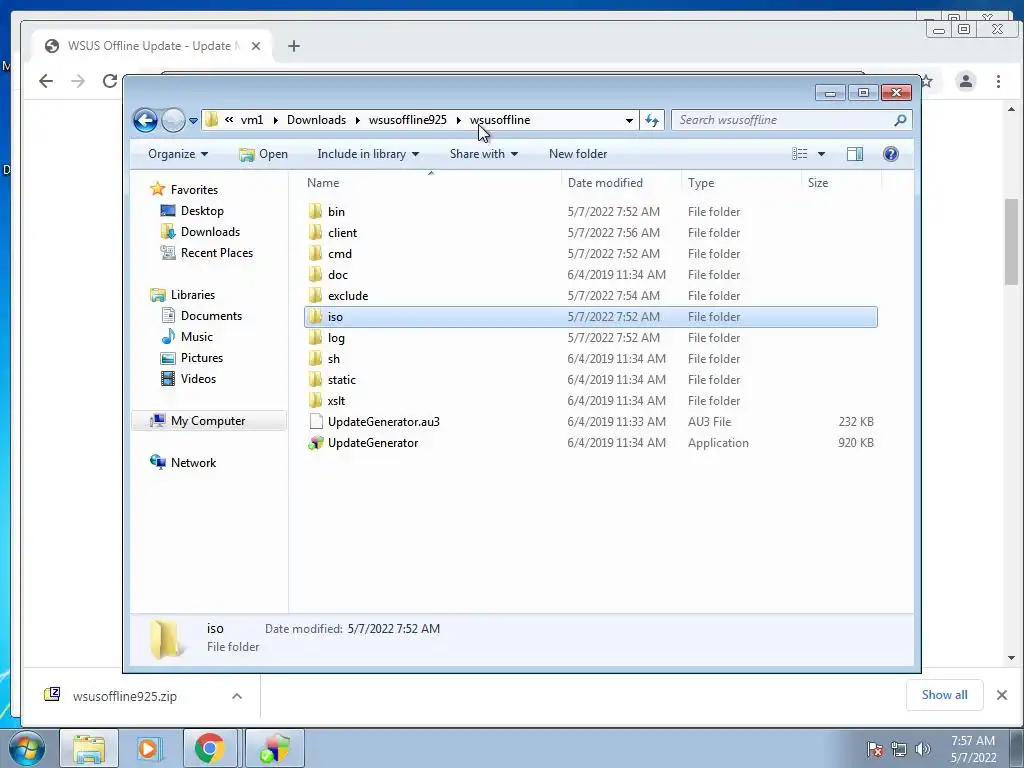Click the Explorer help icon
This screenshot has height=768, width=1024.
point(890,154)
